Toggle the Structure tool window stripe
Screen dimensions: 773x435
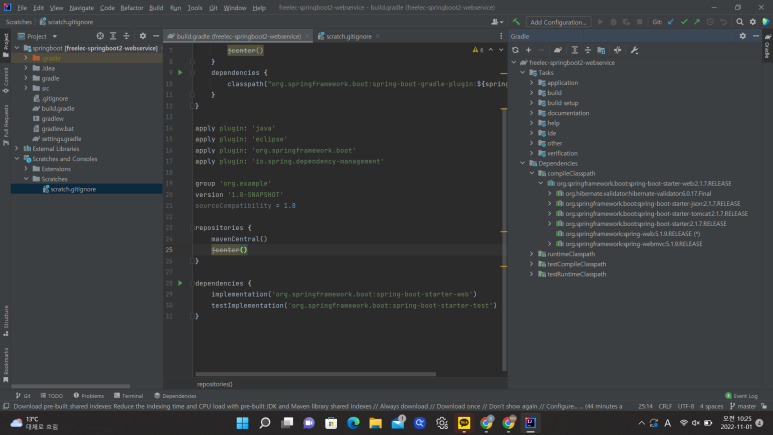tap(5, 321)
